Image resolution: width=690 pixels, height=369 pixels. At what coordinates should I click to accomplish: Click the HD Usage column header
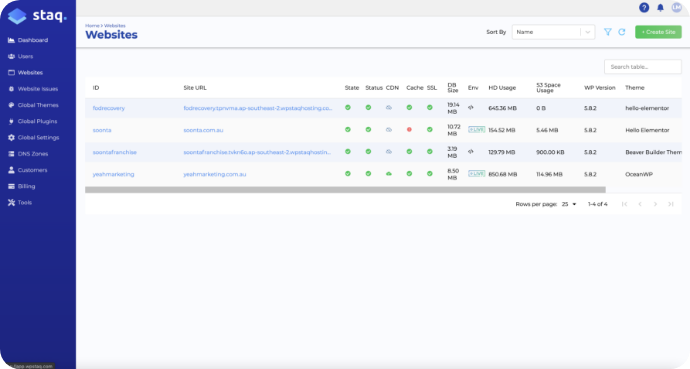pyautogui.click(x=502, y=88)
